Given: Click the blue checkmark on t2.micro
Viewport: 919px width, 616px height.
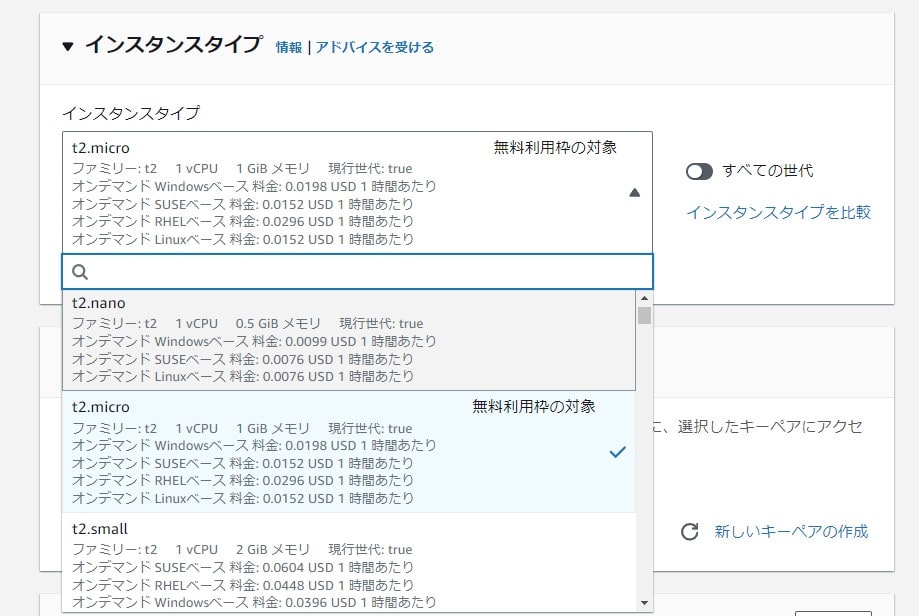Looking at the screenshot, I should [x=618, y=452].
